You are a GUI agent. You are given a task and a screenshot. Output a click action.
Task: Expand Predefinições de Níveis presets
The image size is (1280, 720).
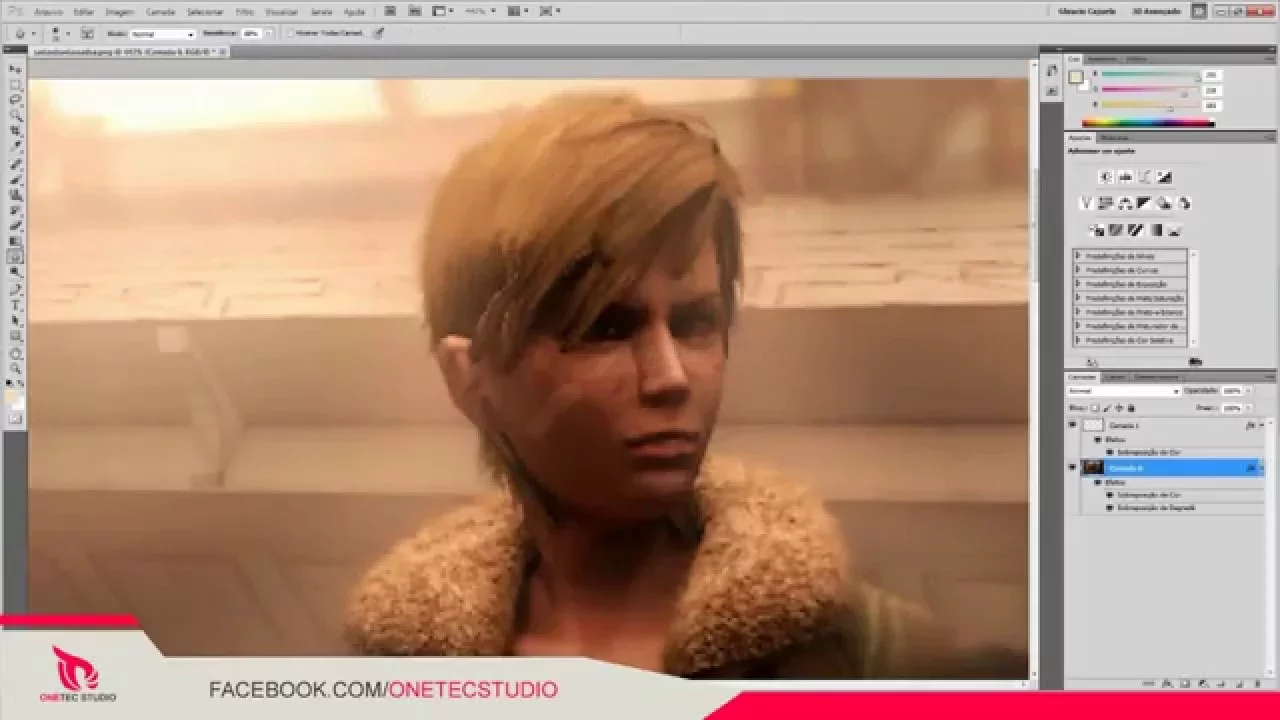tap(1079, 256)
